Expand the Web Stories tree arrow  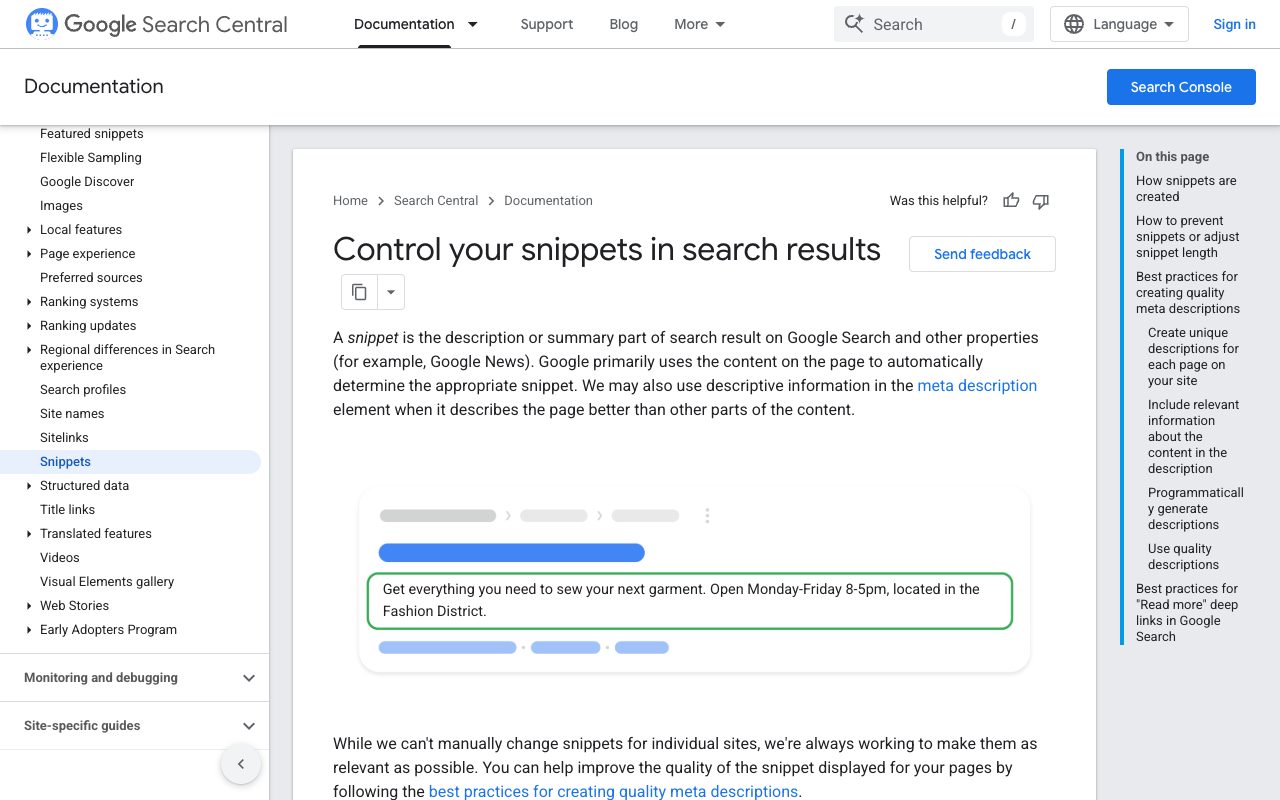(x=29, y=606)
